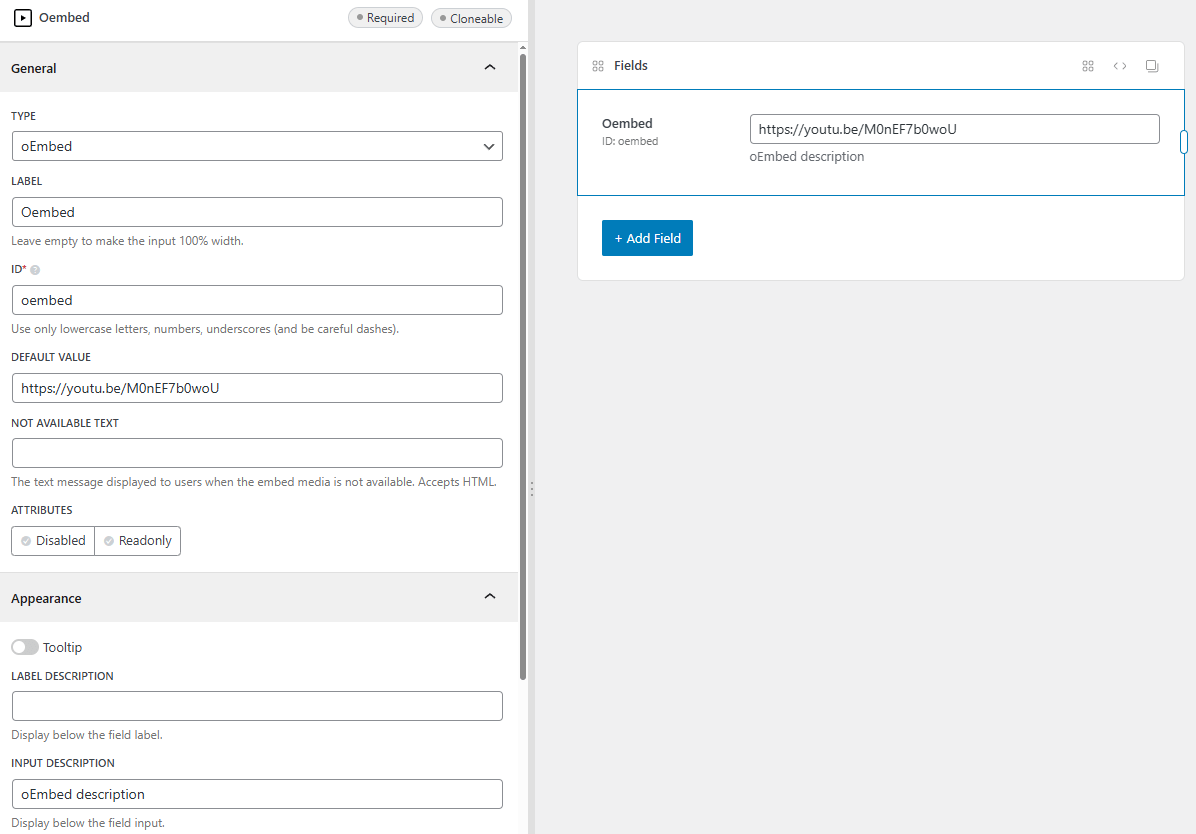Enable the Disabled attribute

tap(53, 541)
